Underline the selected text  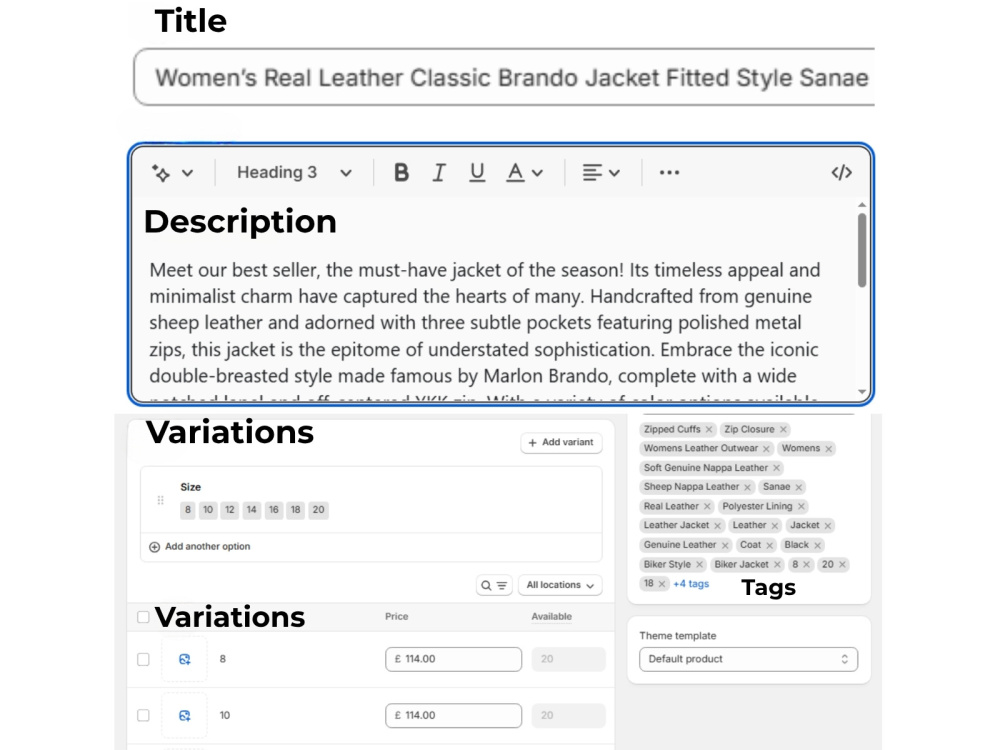[x=476, y=173]
